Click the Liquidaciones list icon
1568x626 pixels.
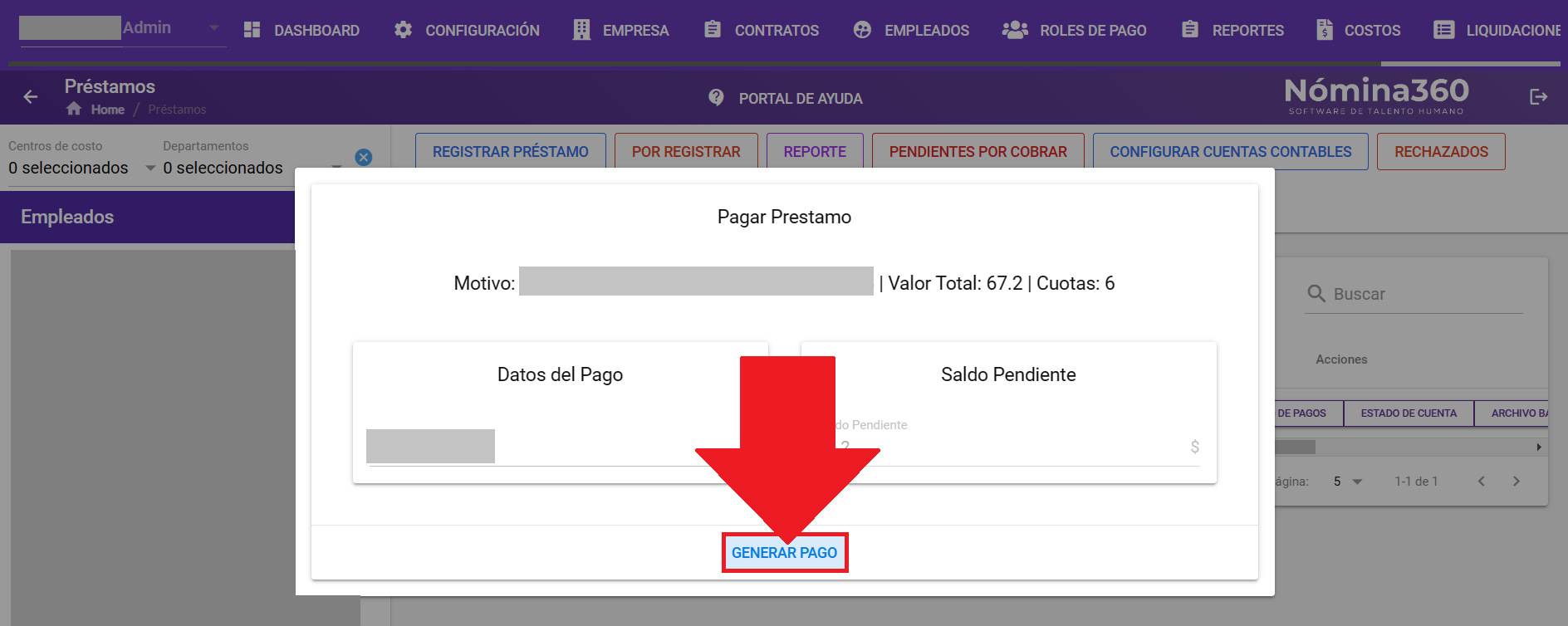1444,30
